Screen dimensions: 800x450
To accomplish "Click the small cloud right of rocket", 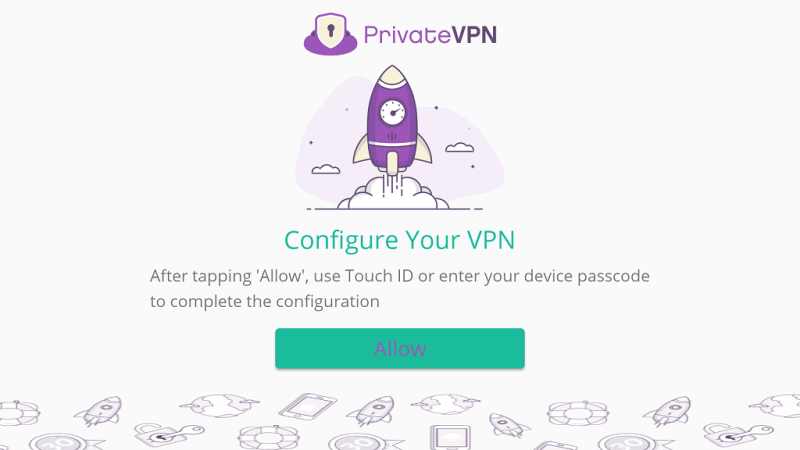I will (x=460, y=147).
